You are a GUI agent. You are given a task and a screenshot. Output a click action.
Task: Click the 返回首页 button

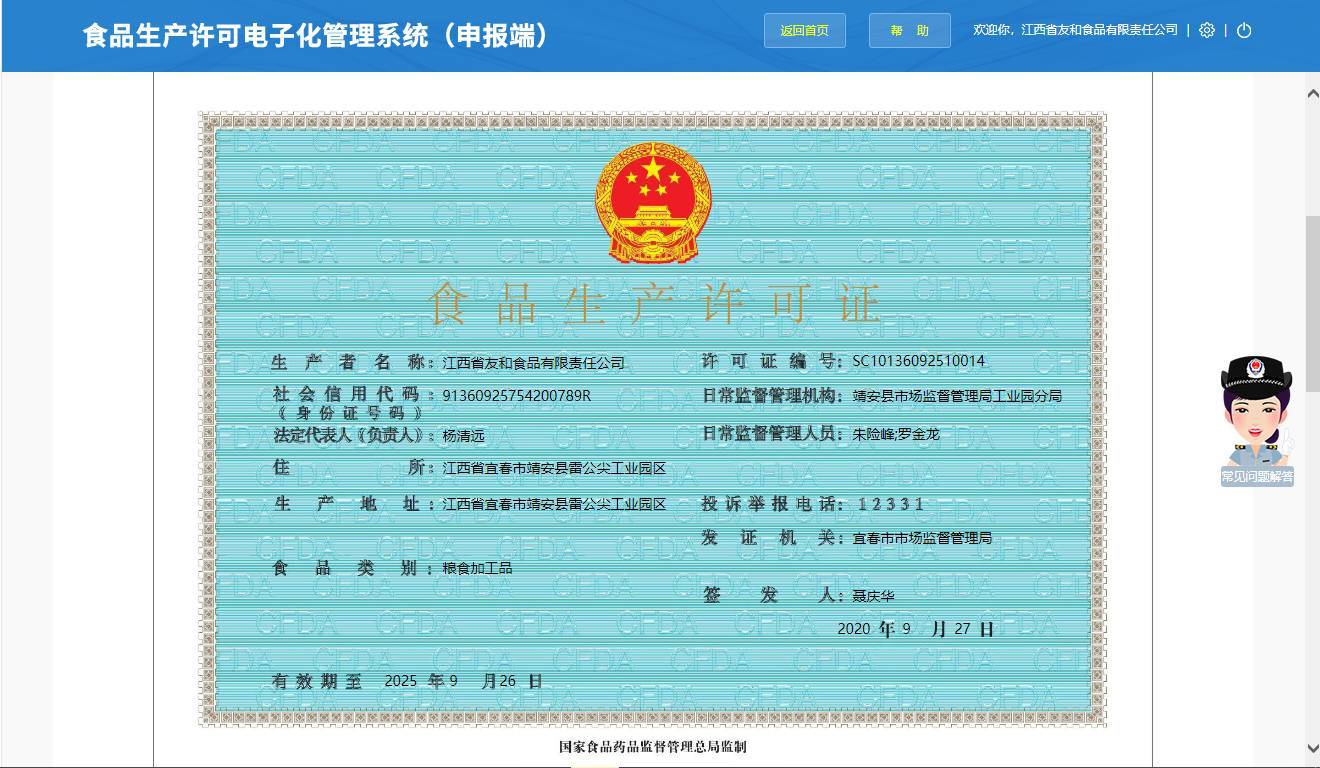click(804, 30)
